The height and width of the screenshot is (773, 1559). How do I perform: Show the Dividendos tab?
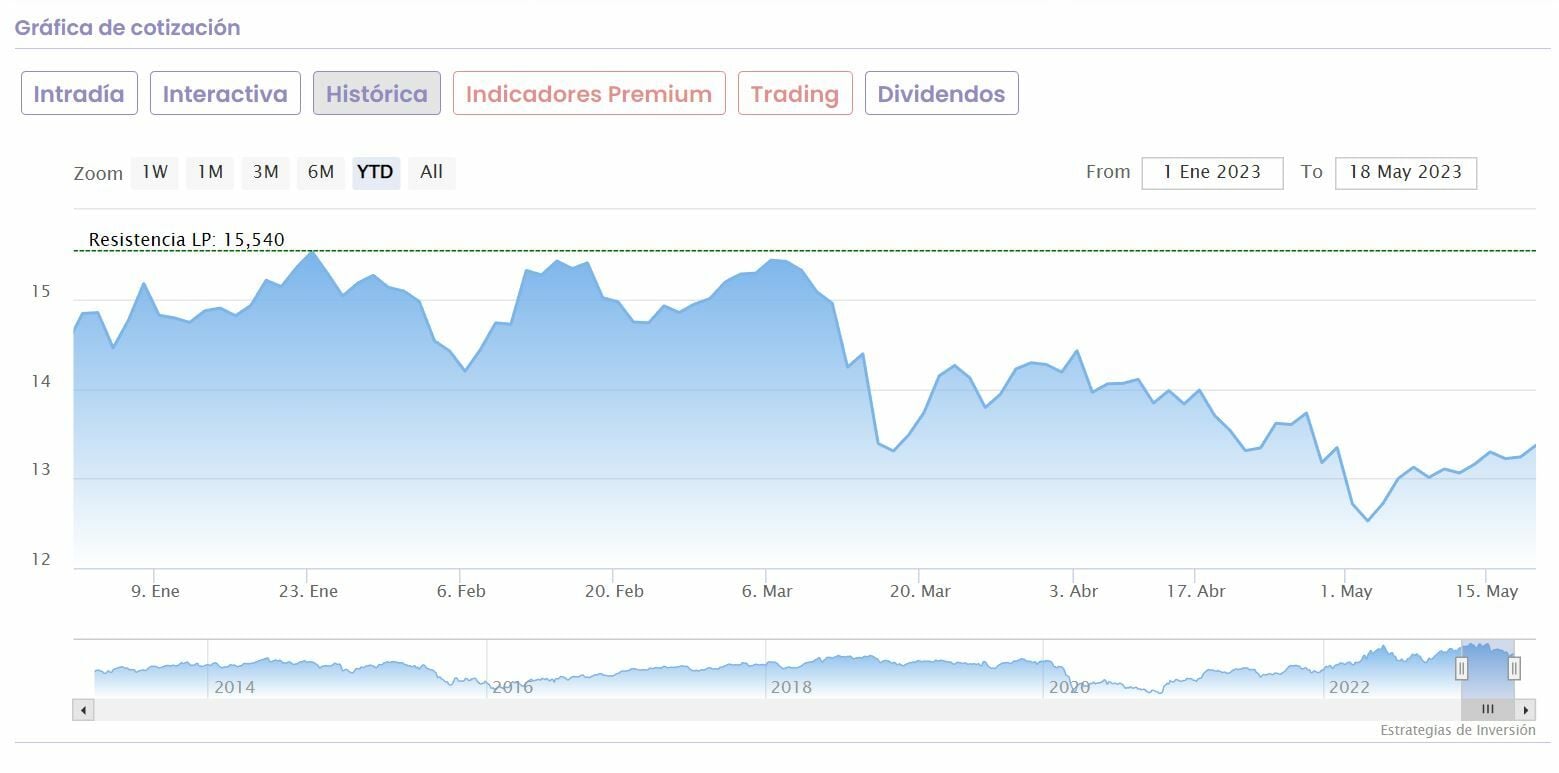(941, 94)
